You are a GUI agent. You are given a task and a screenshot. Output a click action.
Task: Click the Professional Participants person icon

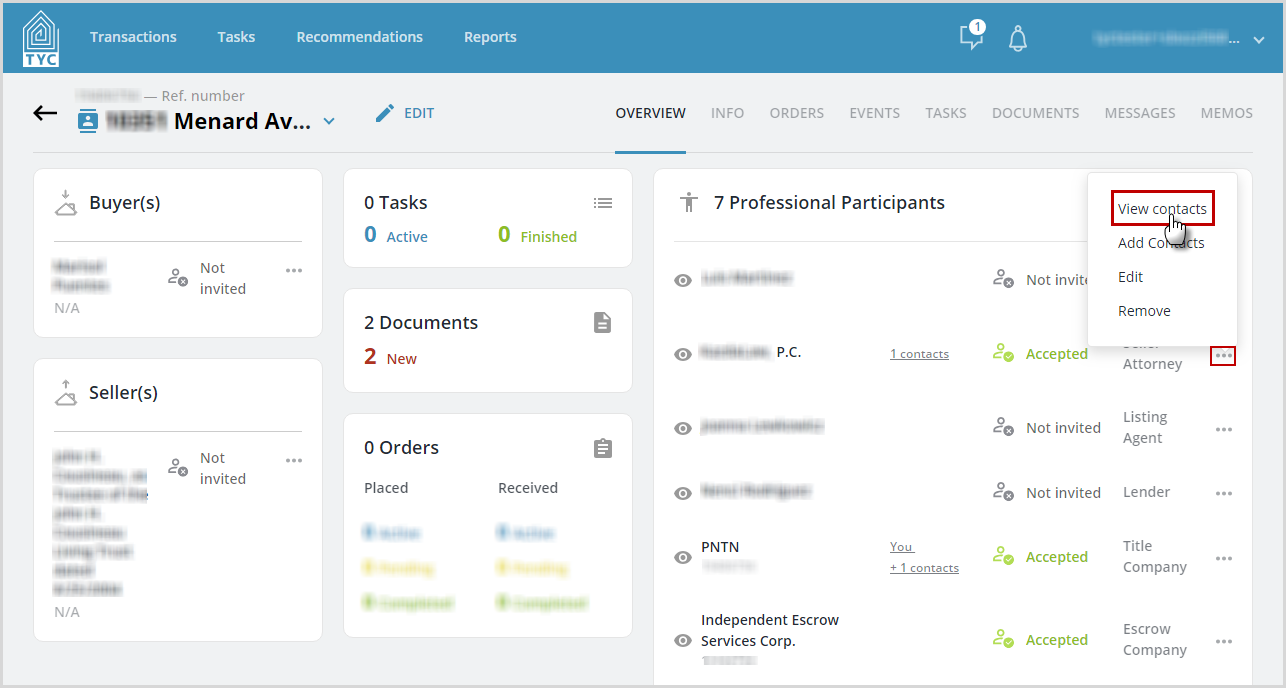(688, 202)
